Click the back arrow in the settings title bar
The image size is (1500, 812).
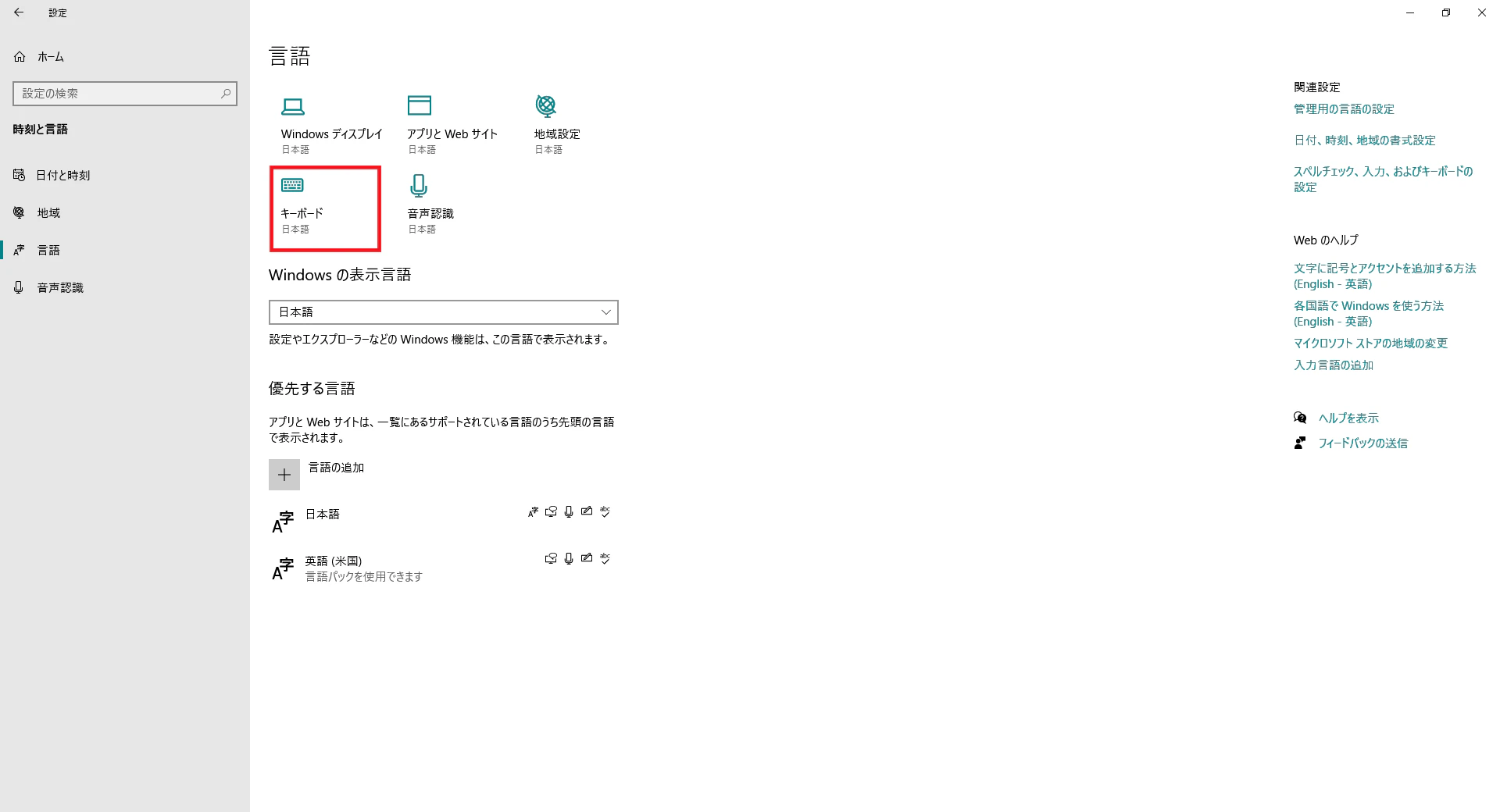tap(19, 12)
